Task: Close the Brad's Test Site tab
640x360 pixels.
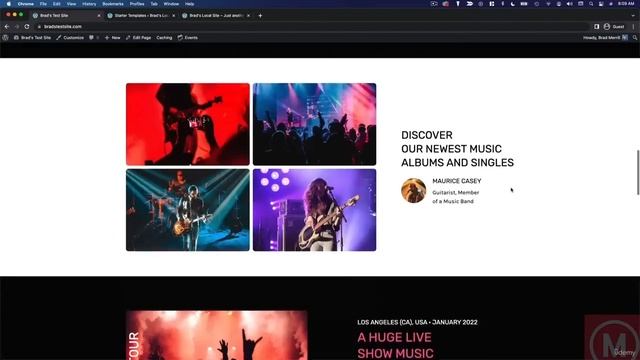Action: point(99,16)
